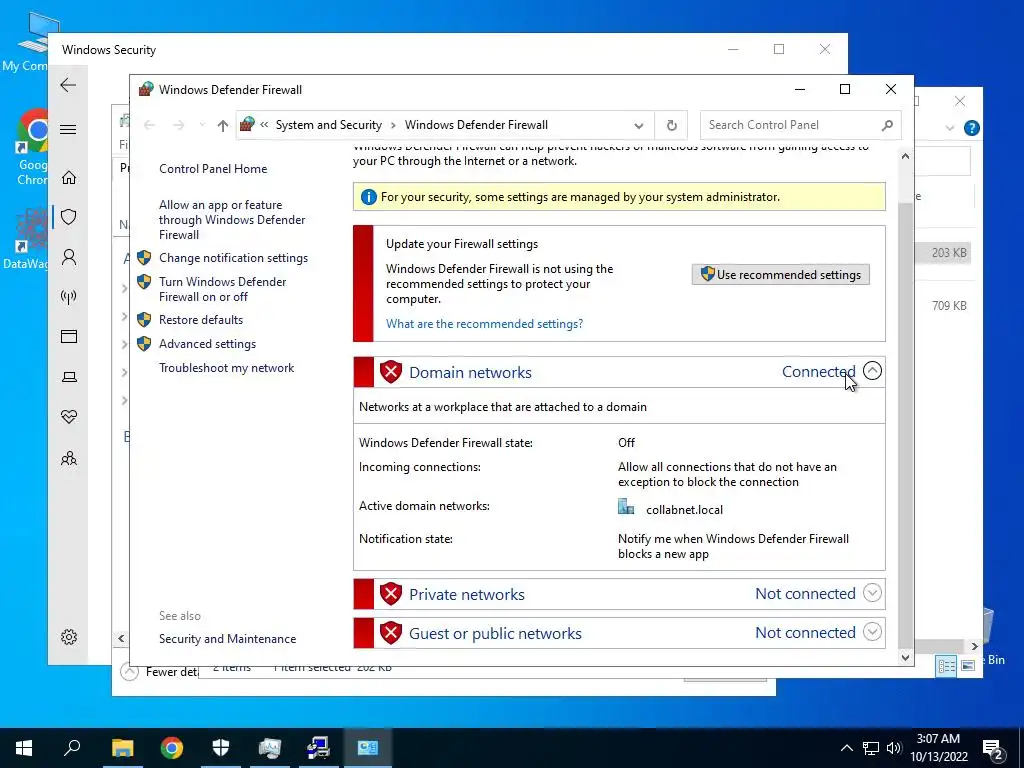Click Use recommended settings button
Viewport: 1024px width, 768px height.
(x=780, y=275)
